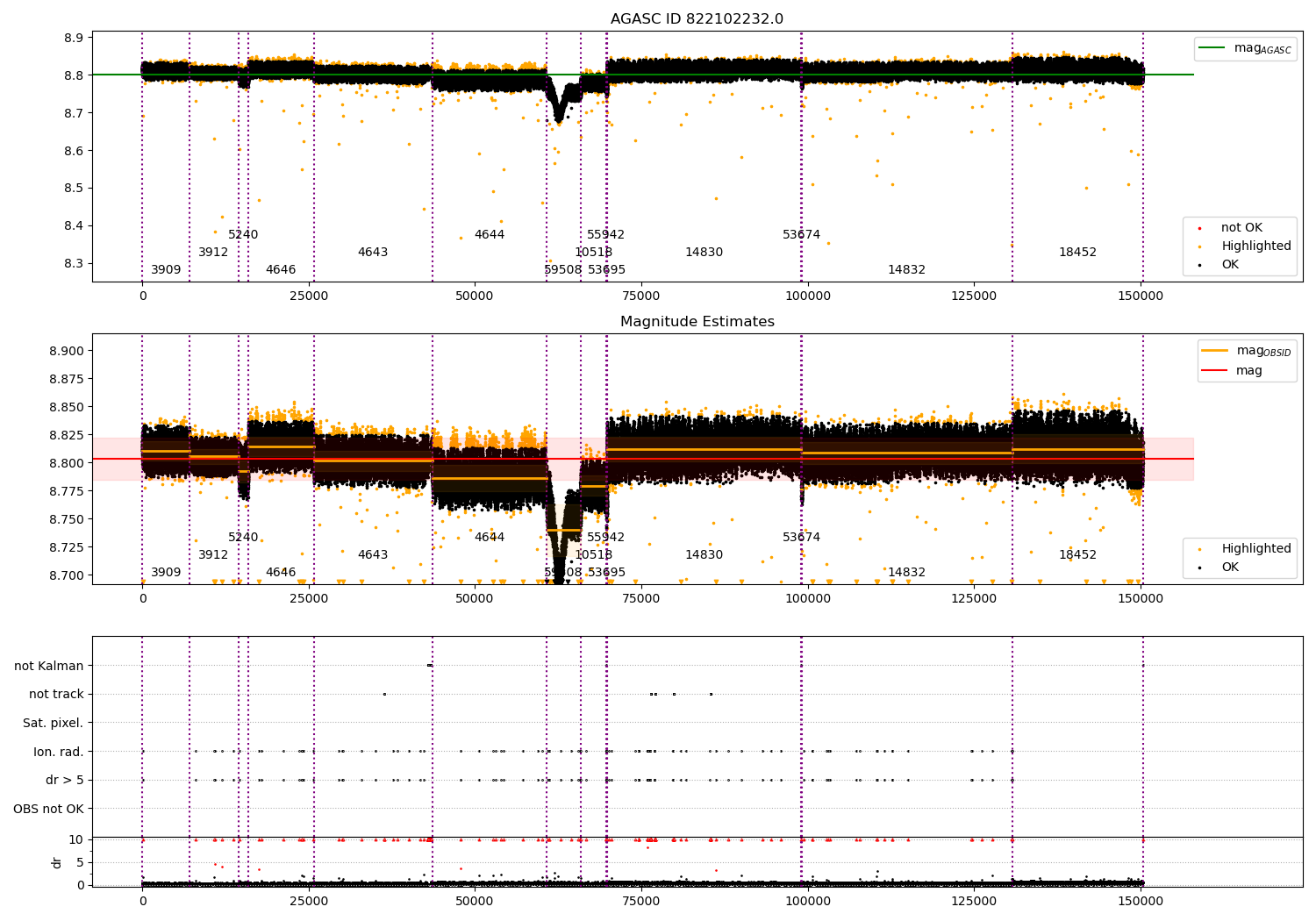Click obsid label 4644 in Magnitude Estimates plot
The image size is (1316, 921).
(x=490, y=537)
